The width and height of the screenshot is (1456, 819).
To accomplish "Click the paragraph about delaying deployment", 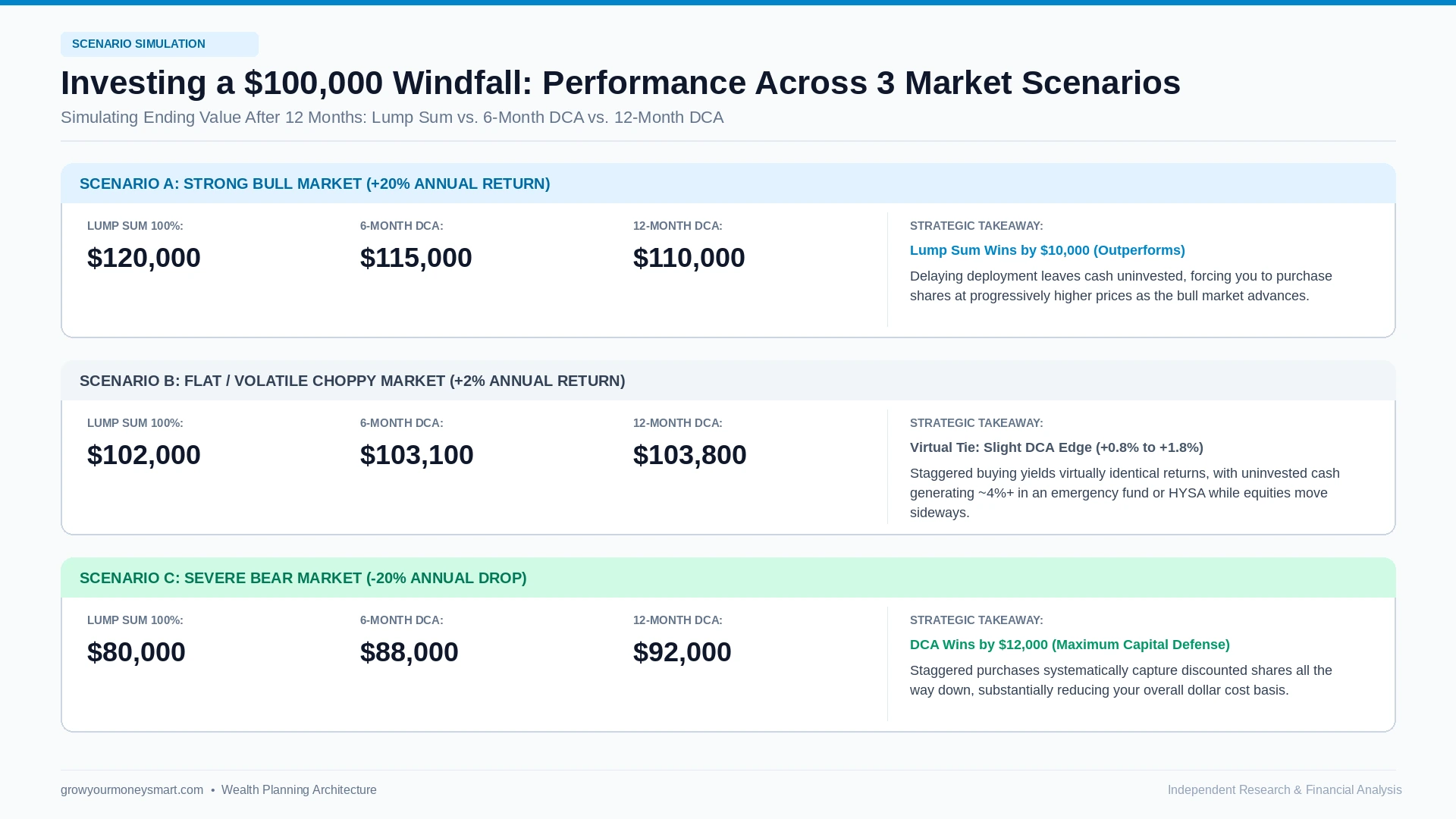I will pos(1121,286).
